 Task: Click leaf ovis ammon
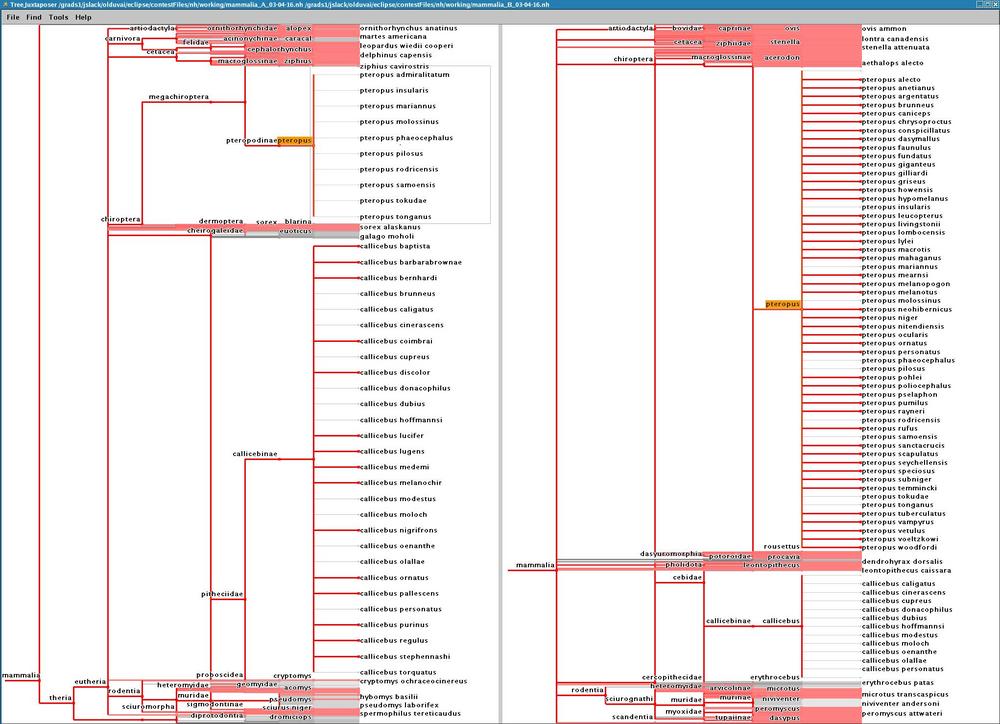coord(884,29)
